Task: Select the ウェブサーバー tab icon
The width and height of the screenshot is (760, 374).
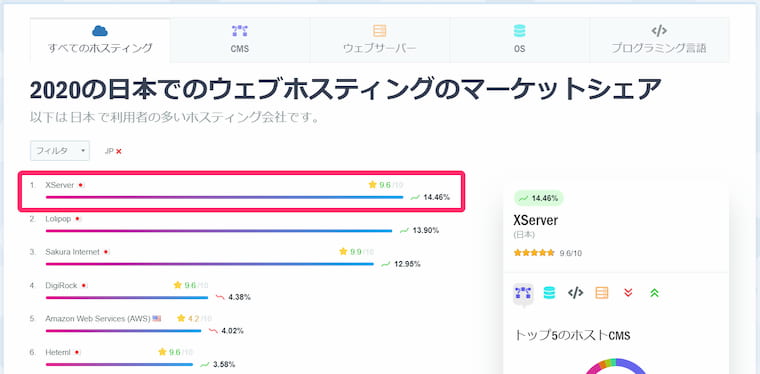Action: pyautogui.click(x=380, y=31)
